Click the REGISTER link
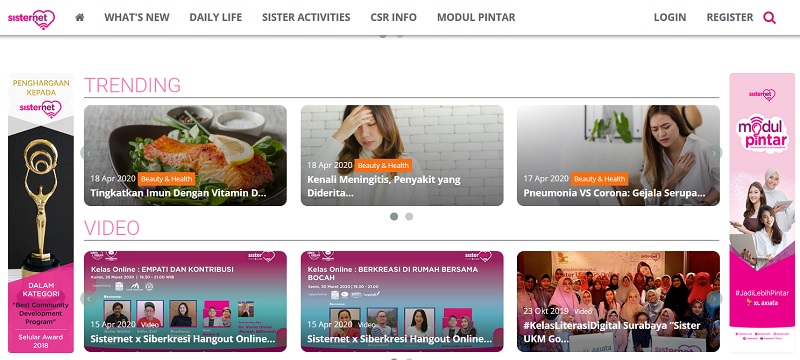Image resolution: width=800 pixels, height=360 pixels. (730, 17)
